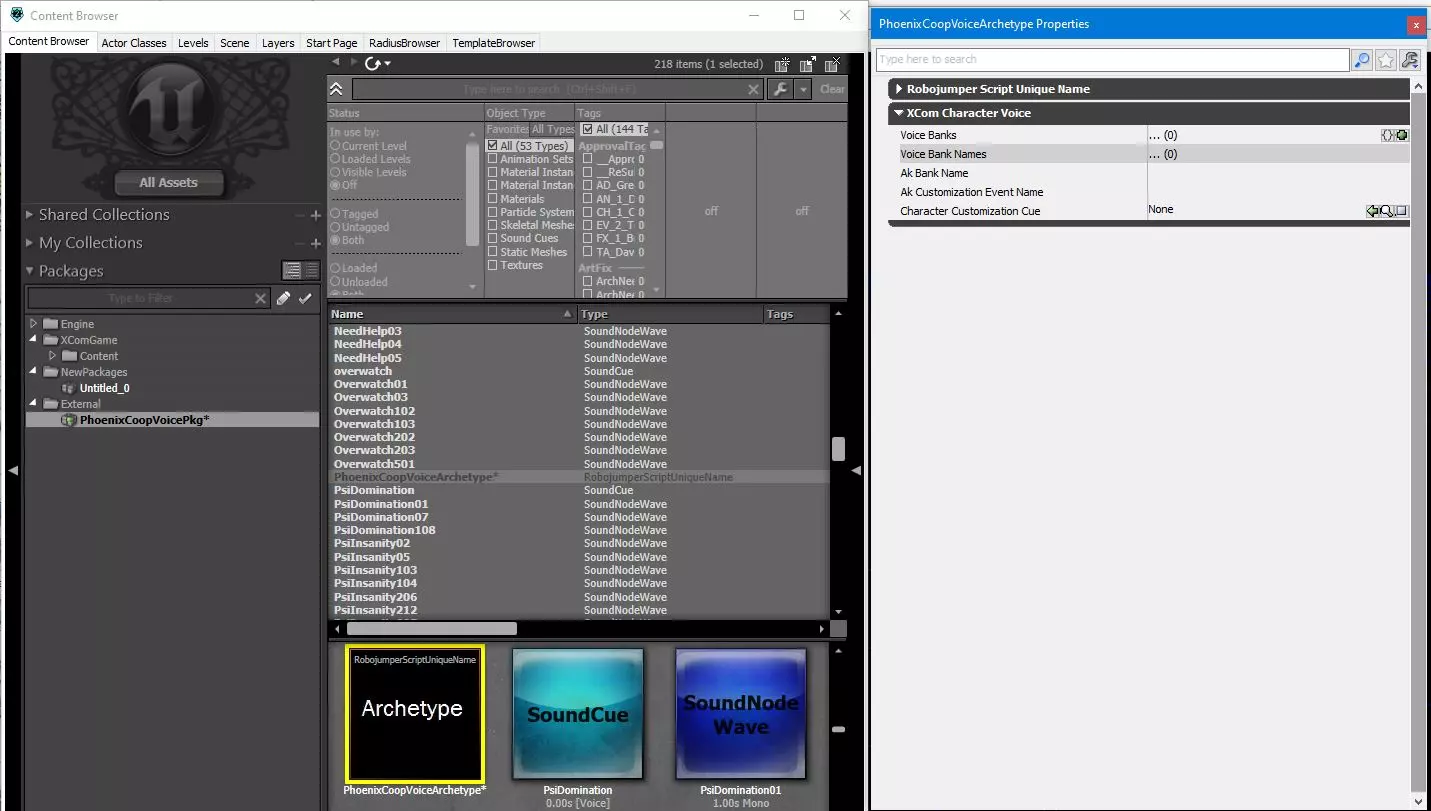Click the All Assets button

click(168, 183)
